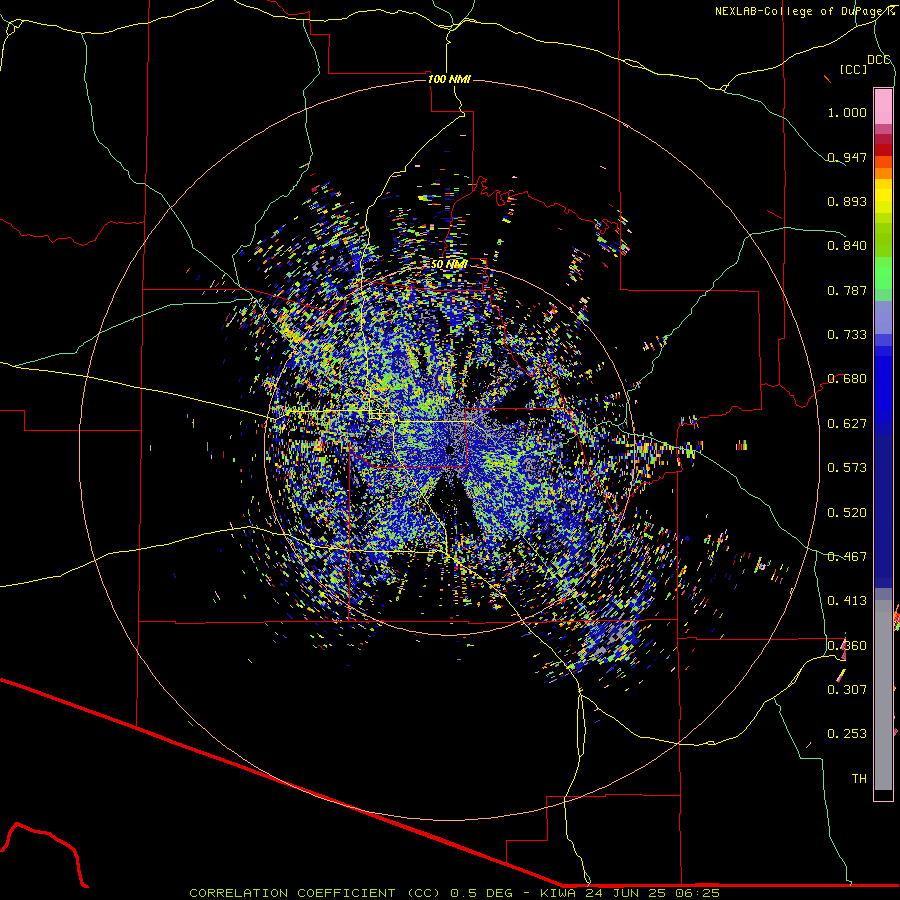This screenshot has height=900, width=900.
Task: Pick the lavender segment of the color bar
Action: point(883,317)
